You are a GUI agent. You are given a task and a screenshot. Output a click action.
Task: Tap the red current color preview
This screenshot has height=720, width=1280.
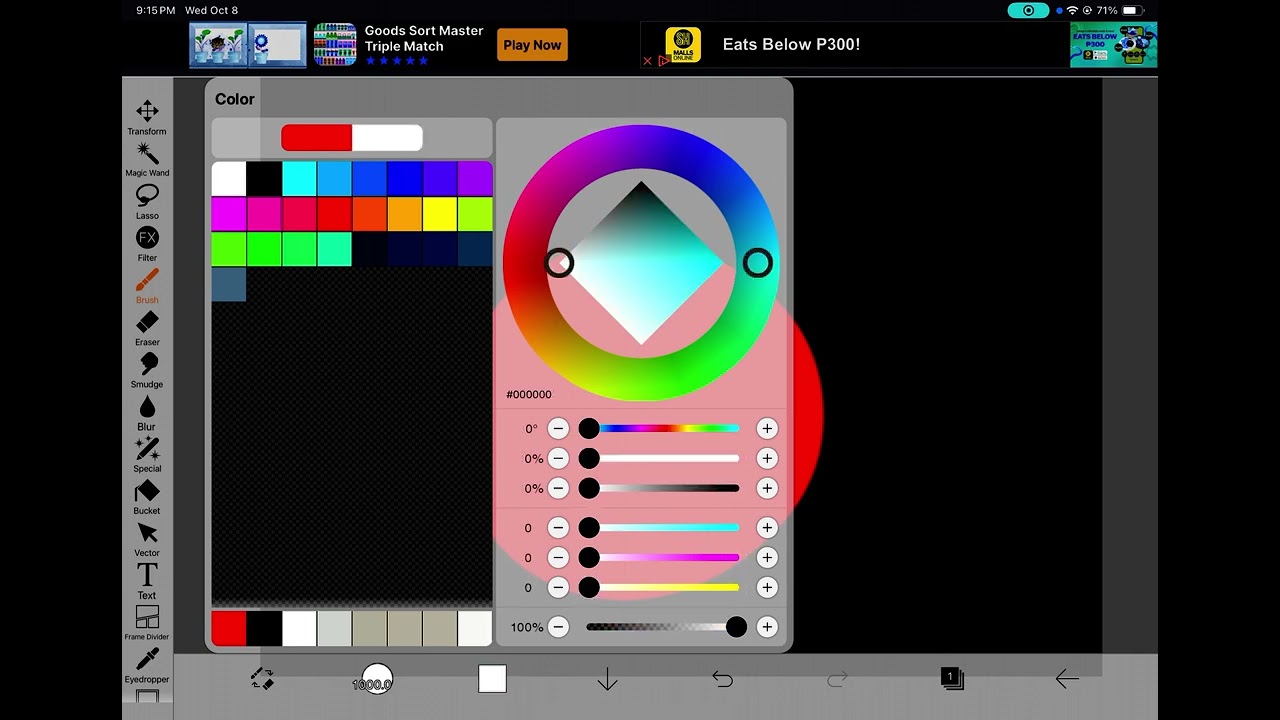pos(317,138)
